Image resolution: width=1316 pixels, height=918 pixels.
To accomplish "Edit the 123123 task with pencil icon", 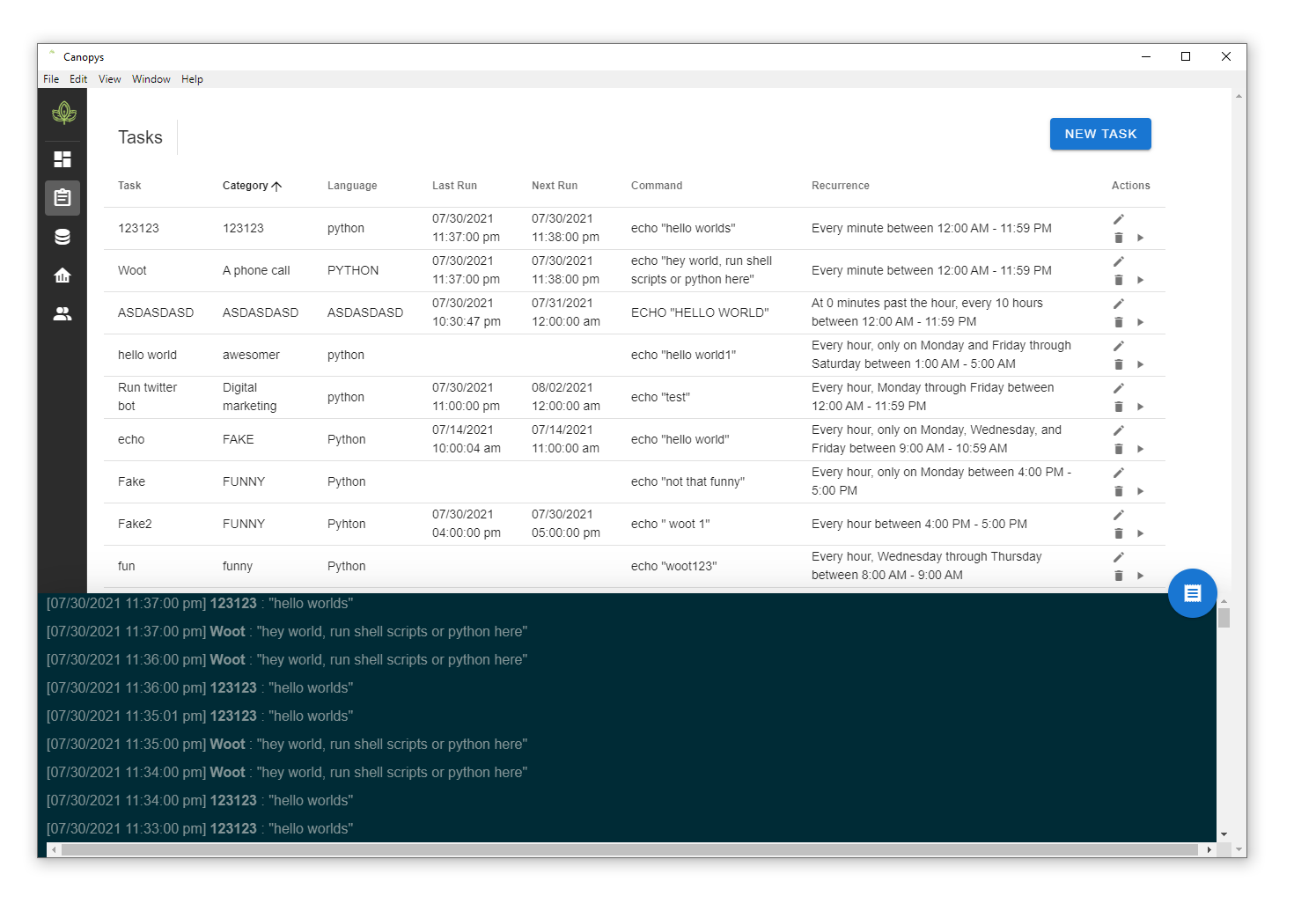I will [x=1119, y=219].
